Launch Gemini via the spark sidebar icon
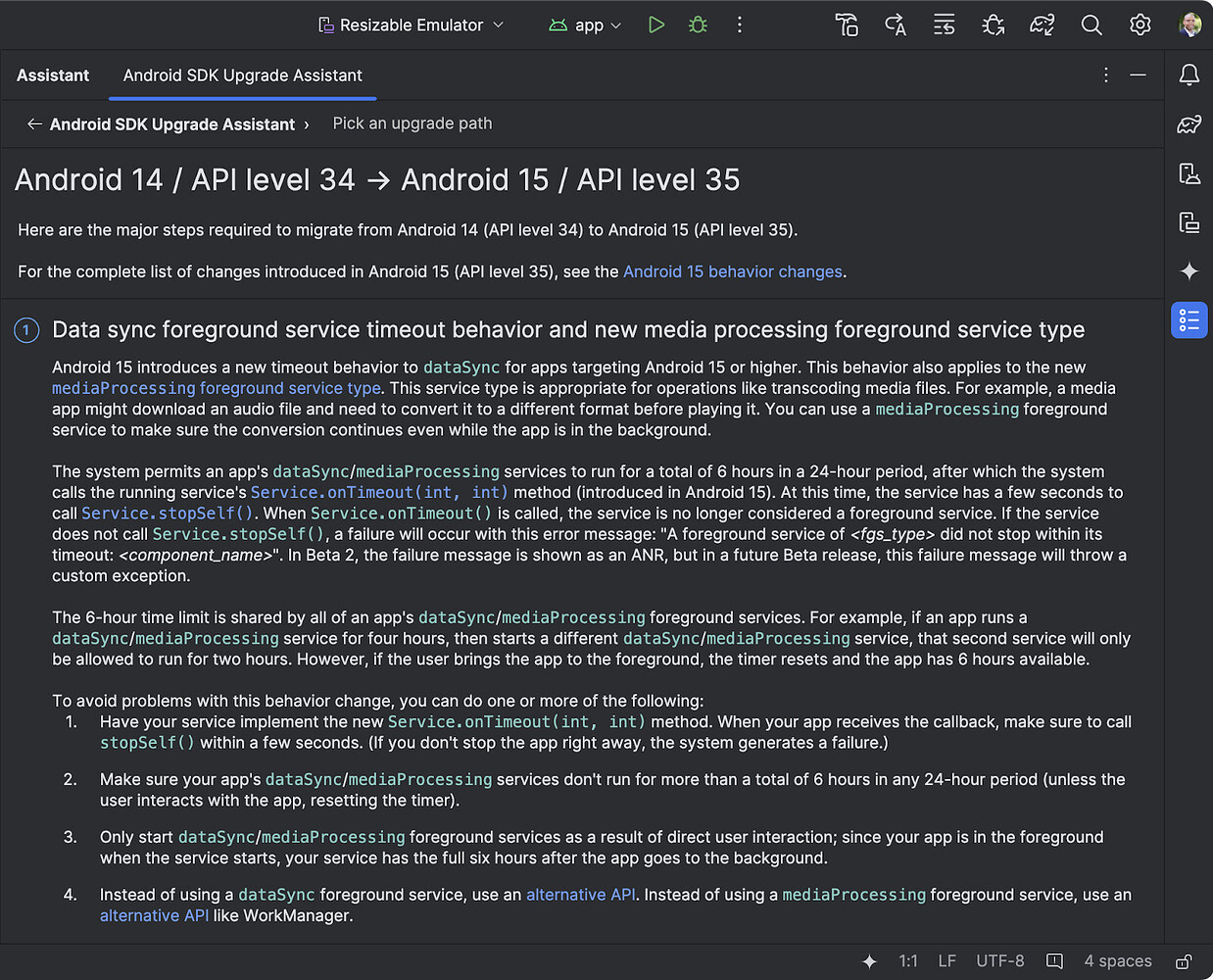 coord(1189,271)
